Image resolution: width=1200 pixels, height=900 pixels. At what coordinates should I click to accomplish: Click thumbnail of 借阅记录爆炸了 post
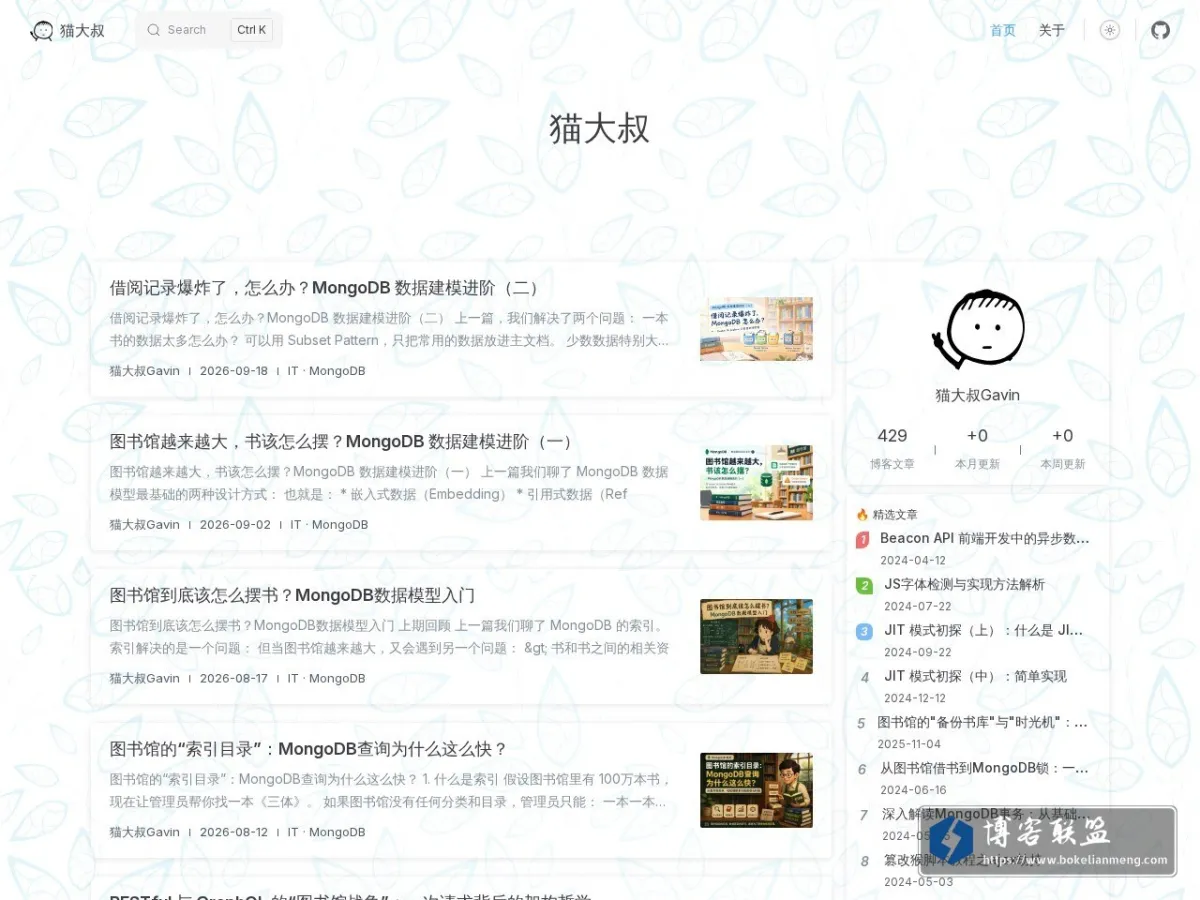tap(756, 329)
